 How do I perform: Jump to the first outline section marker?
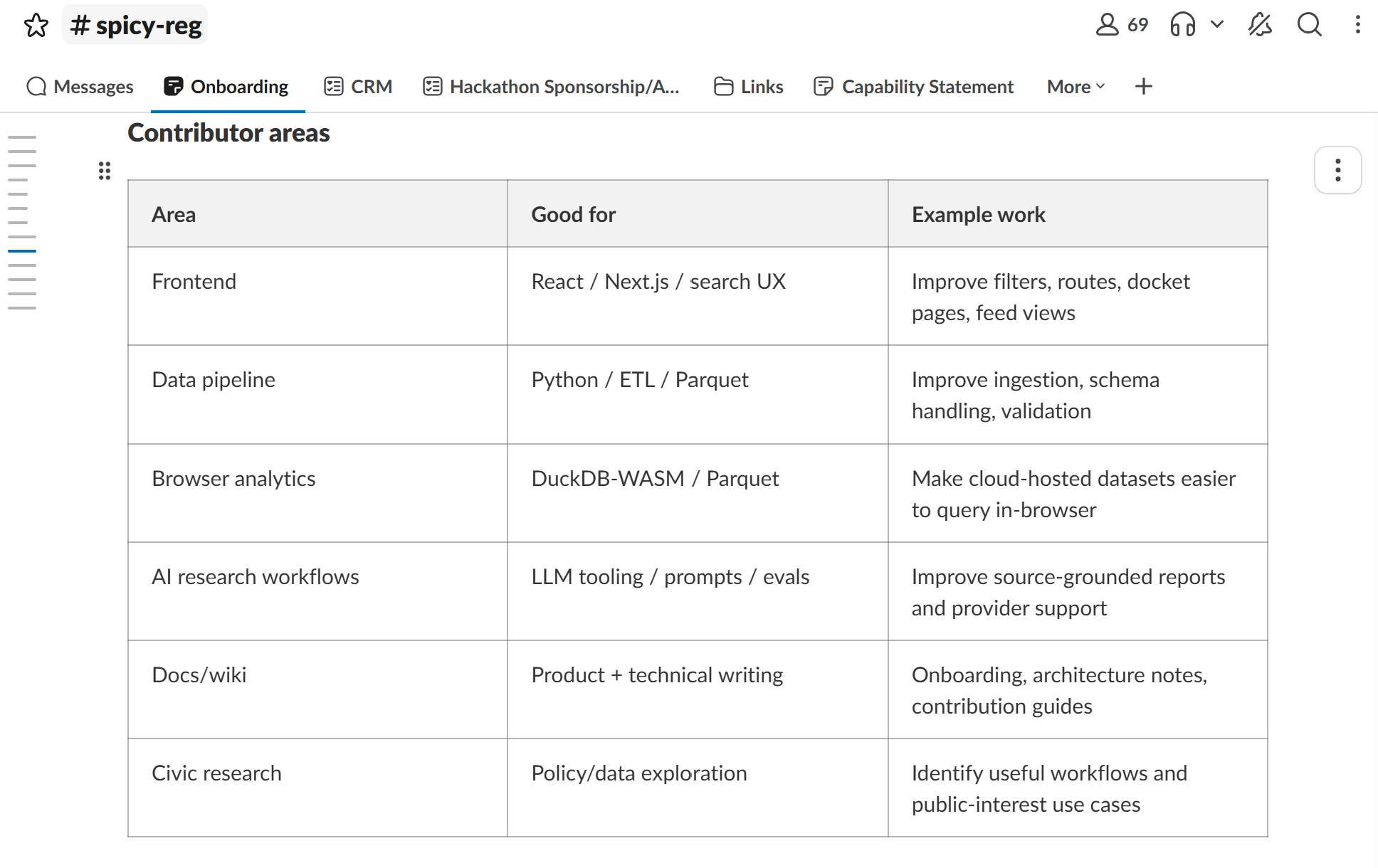(x=22, y=137)
